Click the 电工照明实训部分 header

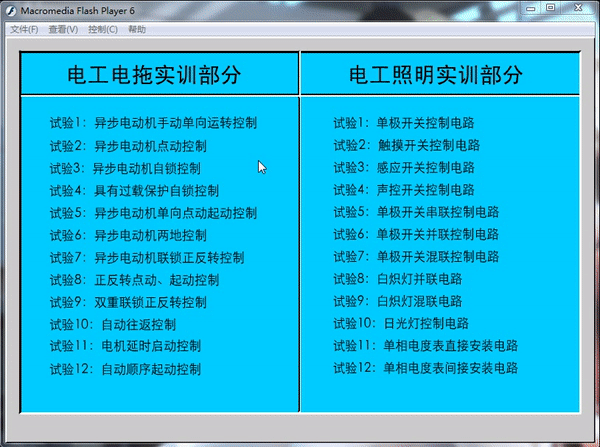(436, 75)
